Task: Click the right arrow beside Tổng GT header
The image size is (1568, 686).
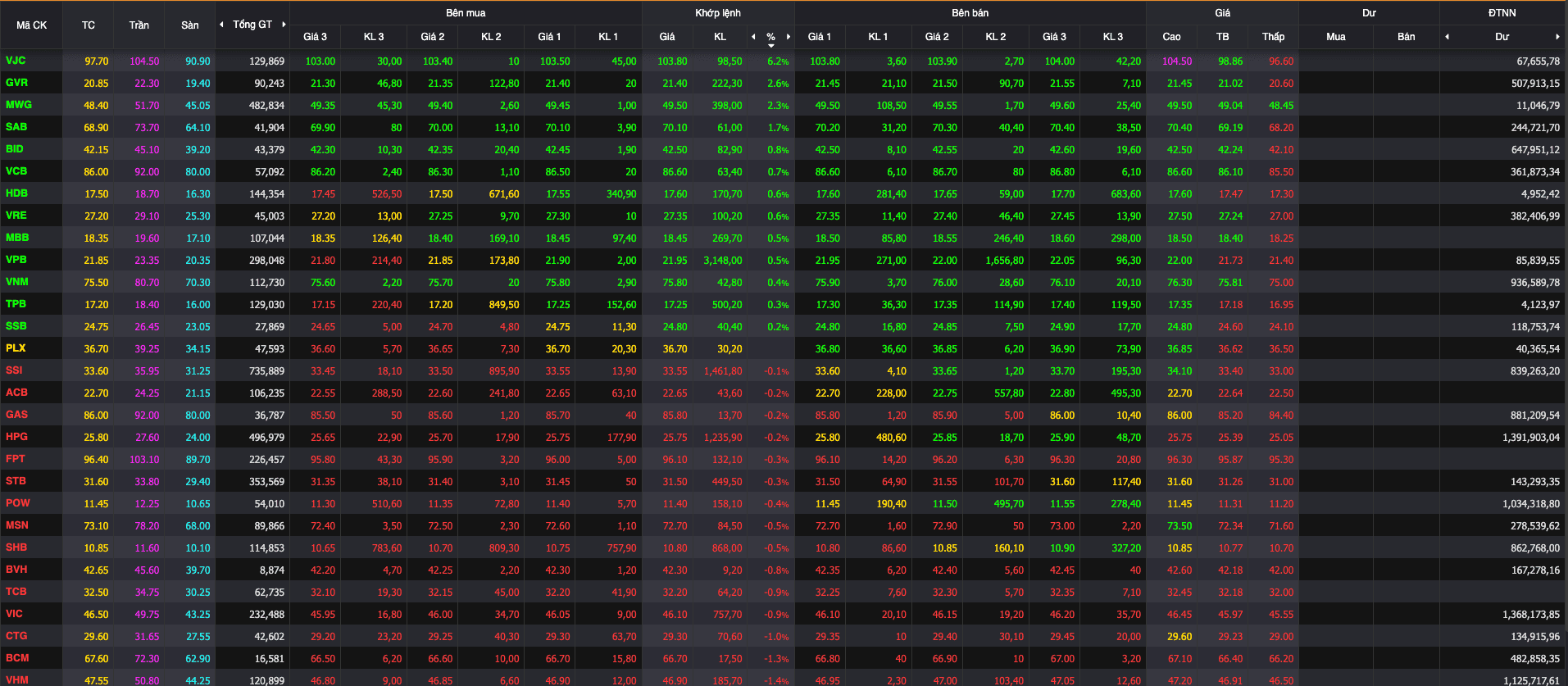Action: [284, 25]
